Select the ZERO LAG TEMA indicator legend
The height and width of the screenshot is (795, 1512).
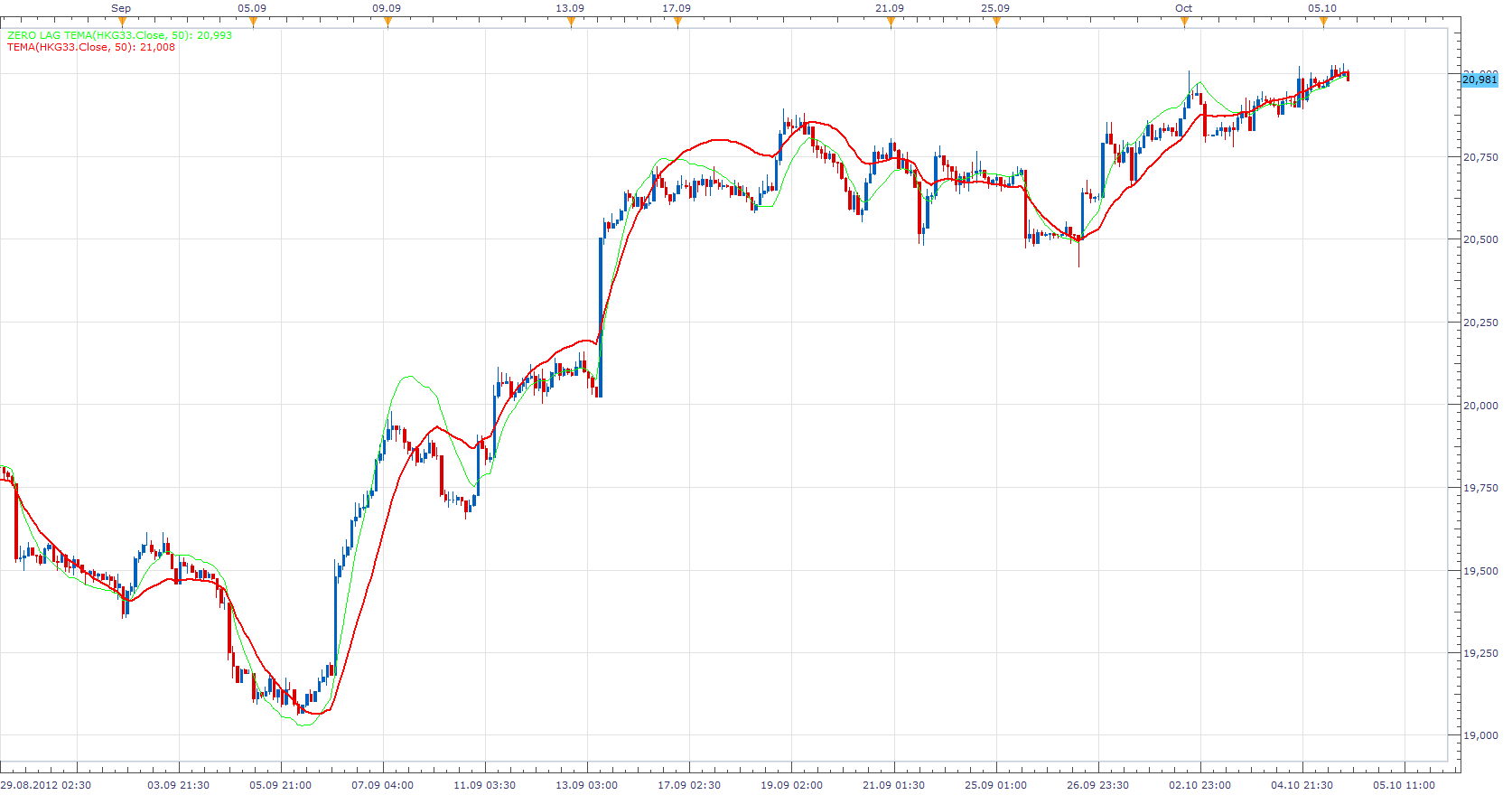click(x=119, y=35)
